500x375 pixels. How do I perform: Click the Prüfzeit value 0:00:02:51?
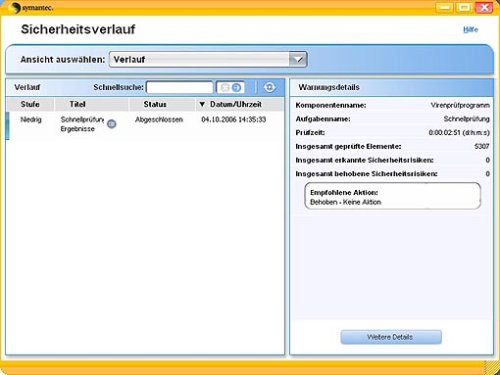point(459,133)
